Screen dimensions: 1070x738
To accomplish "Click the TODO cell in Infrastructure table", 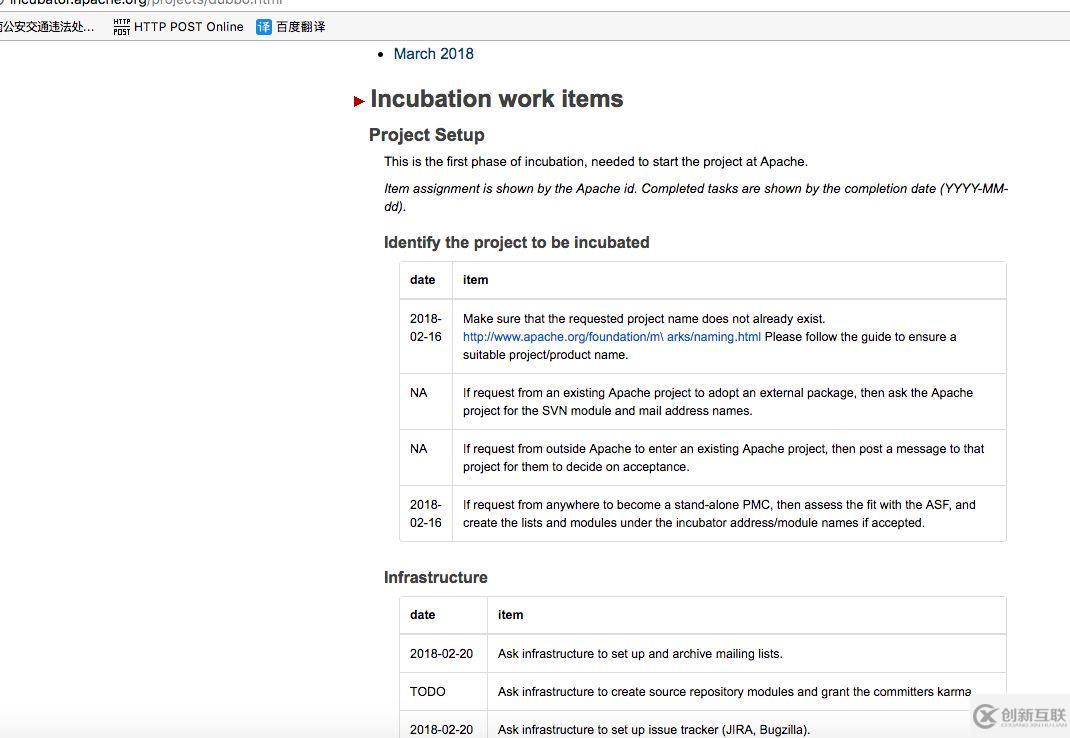I will coord(427,691).
